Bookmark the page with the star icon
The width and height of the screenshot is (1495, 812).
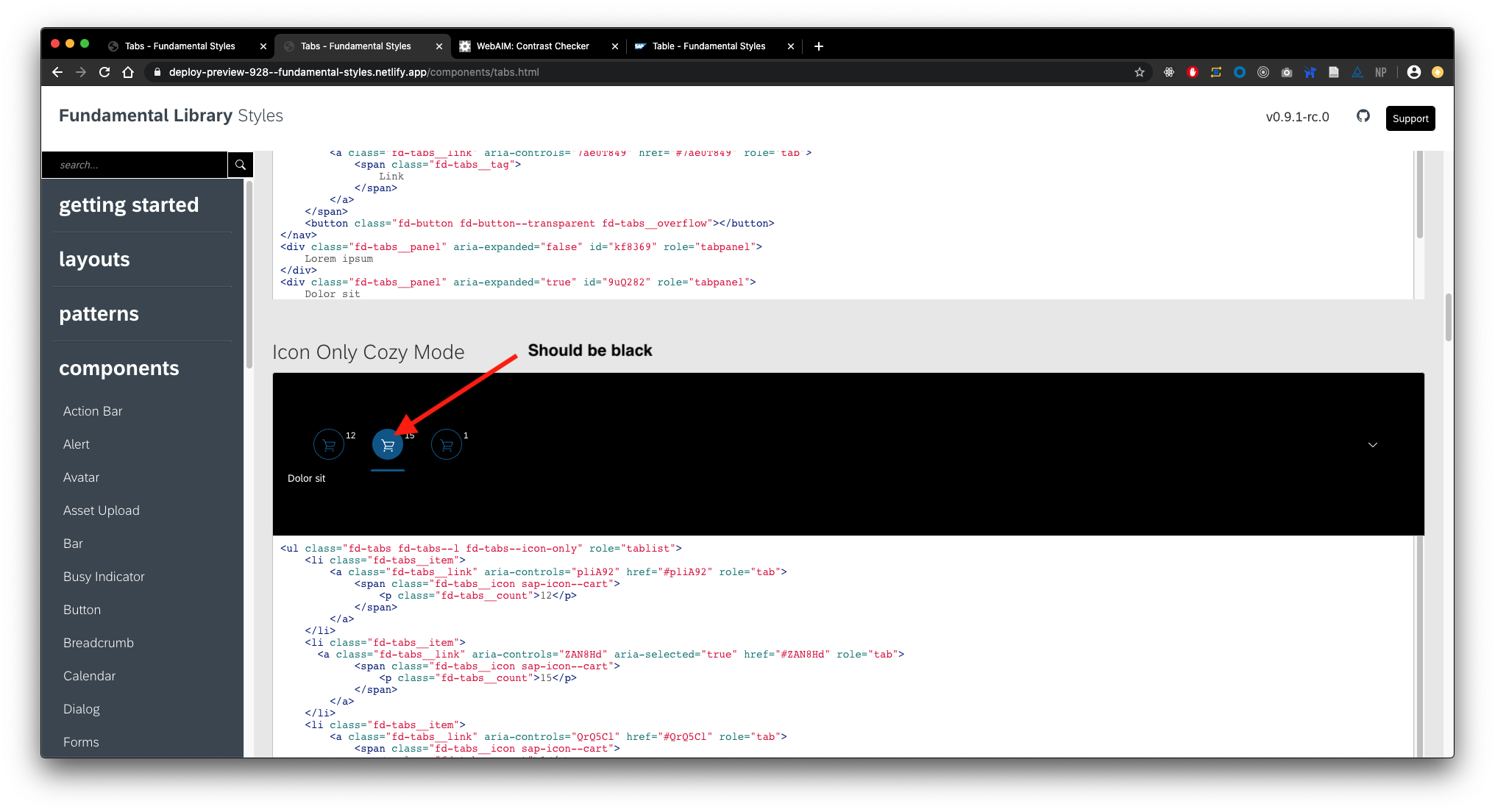1140,72
